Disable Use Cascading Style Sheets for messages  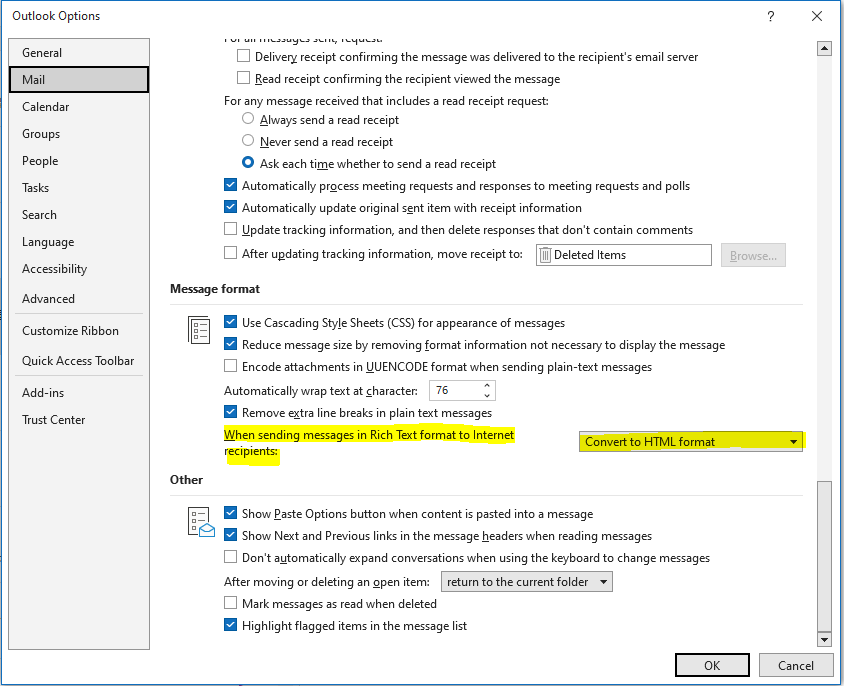pyautogui.click(x=230, y=323)
